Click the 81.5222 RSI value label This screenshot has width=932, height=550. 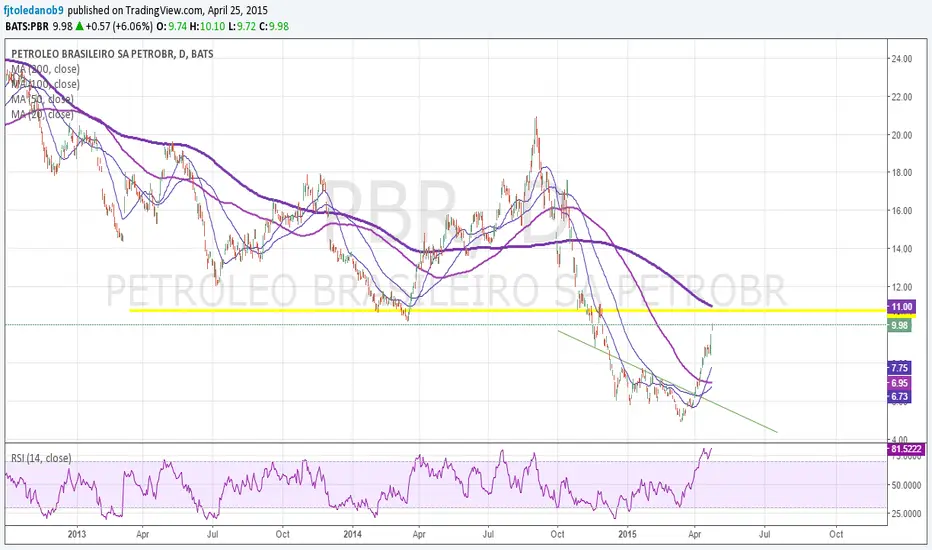pyautogui.click(x=907, y=448)
